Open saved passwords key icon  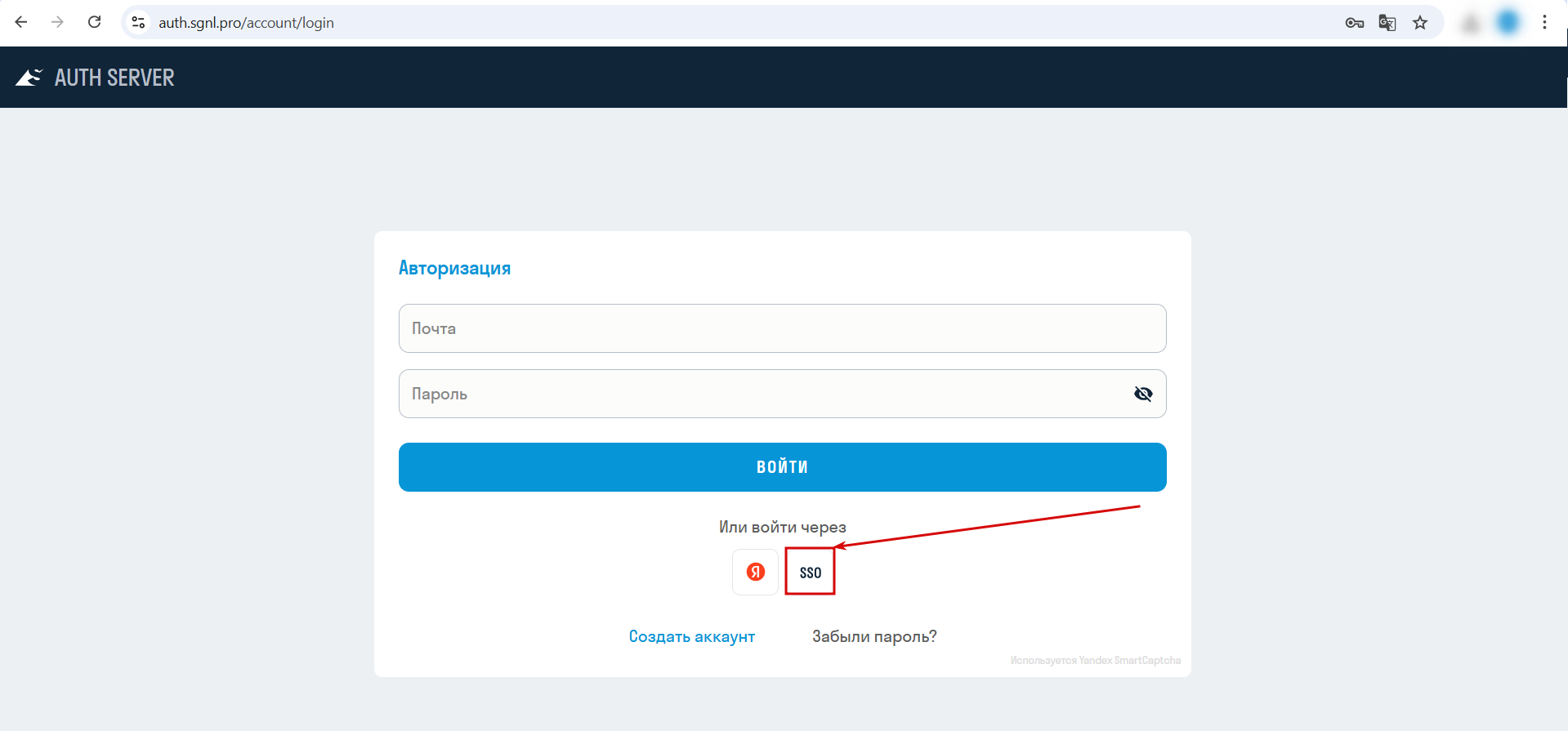pyautogui.click(x=1354, y=23)
